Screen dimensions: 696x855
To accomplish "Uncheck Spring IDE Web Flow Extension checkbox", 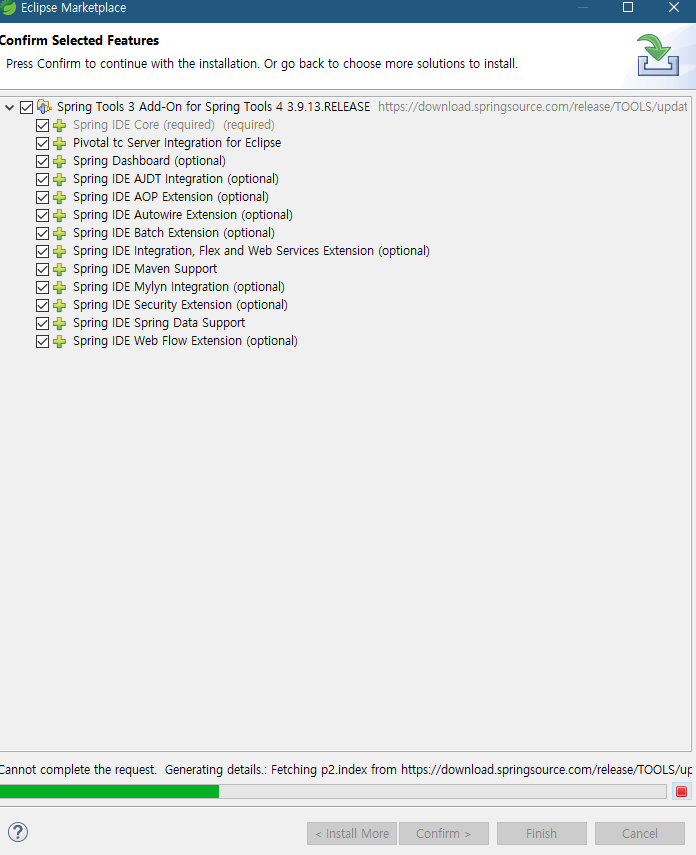I will click(x=42, y=341).
